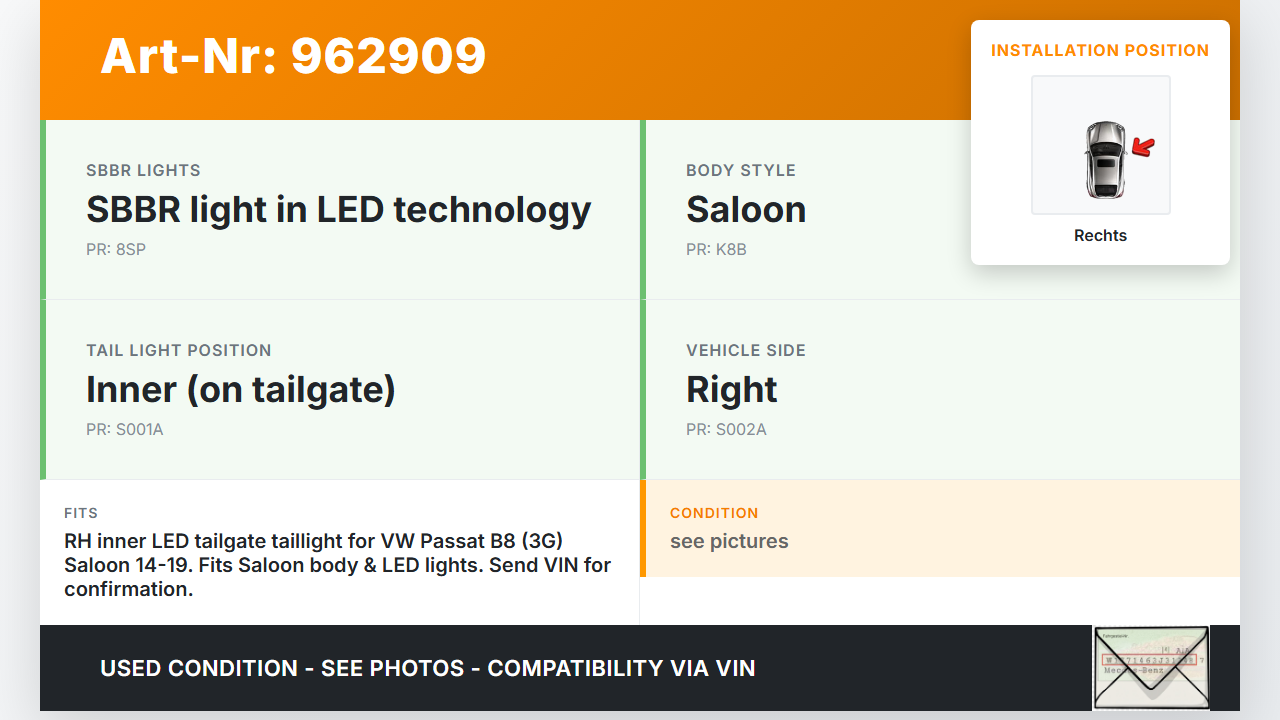
Task: Click the Rechts label under the car
Action: tap(1100, 236)
